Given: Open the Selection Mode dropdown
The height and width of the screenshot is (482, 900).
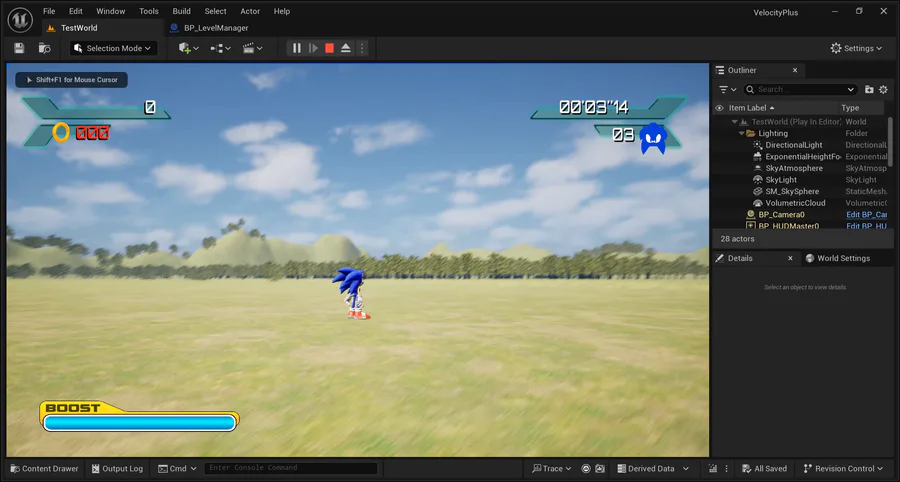Looking at the screenshot, I should click(x=112, y=48).
